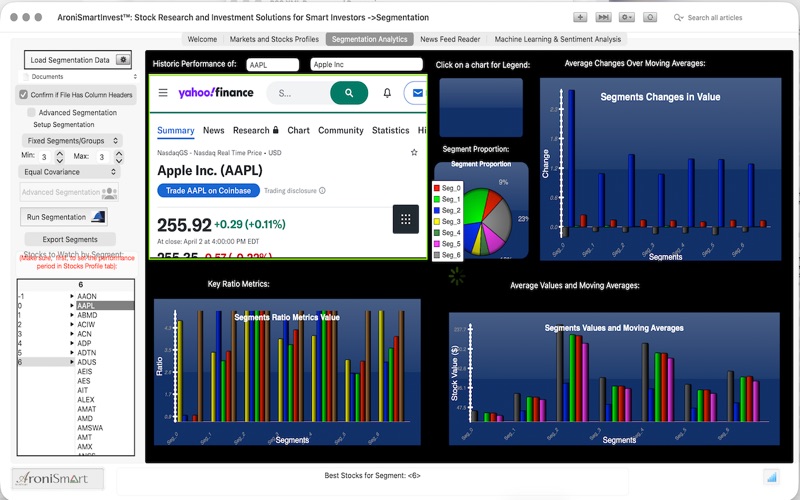
Task: Open Yahoo Finance Statistics tab
Action: click(390, 131)
